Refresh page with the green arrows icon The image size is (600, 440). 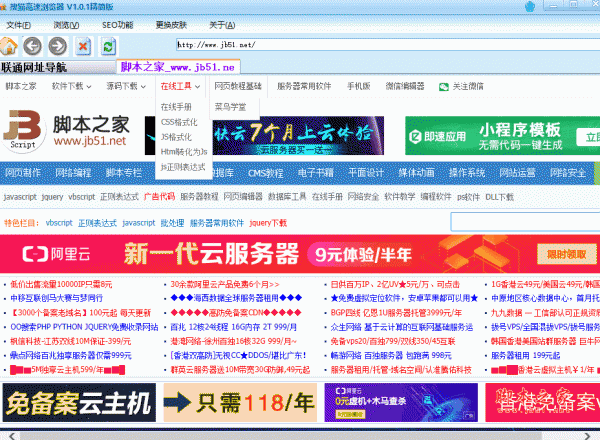click(x=108, y=47)
